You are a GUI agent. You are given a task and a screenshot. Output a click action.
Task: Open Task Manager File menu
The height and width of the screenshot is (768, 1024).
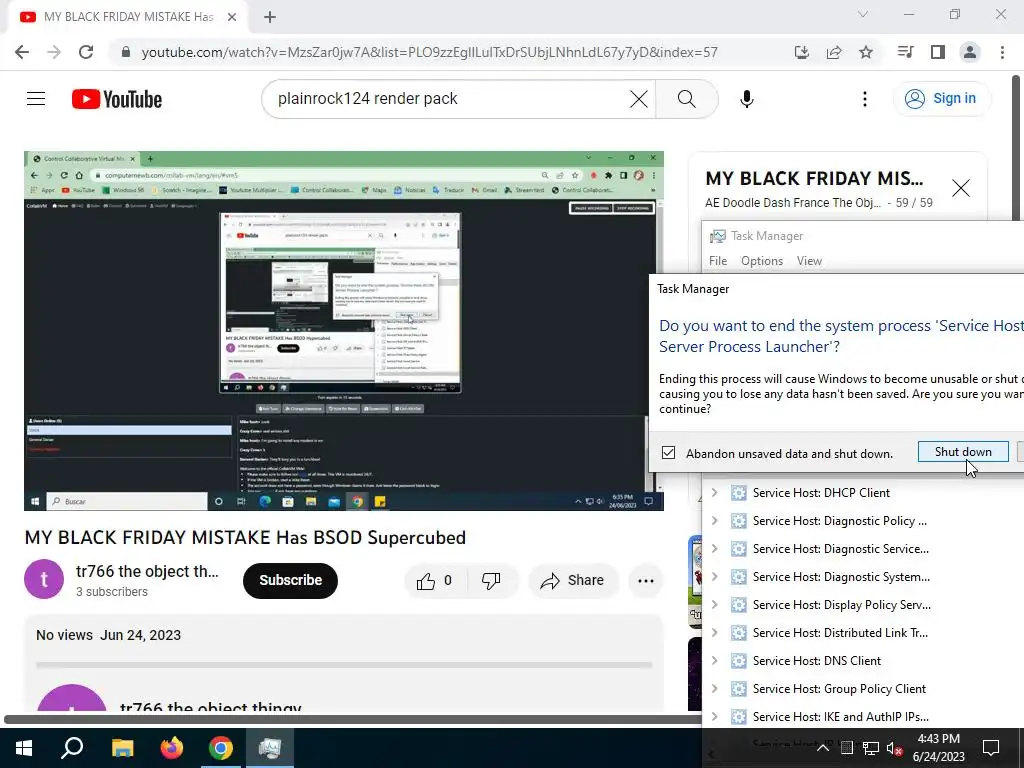point(718,261)
